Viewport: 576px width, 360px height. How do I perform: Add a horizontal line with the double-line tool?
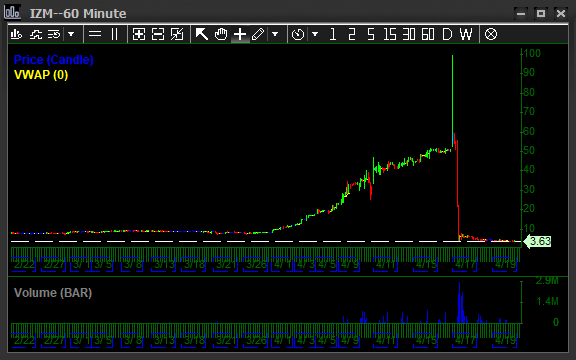tap(95, 35)
